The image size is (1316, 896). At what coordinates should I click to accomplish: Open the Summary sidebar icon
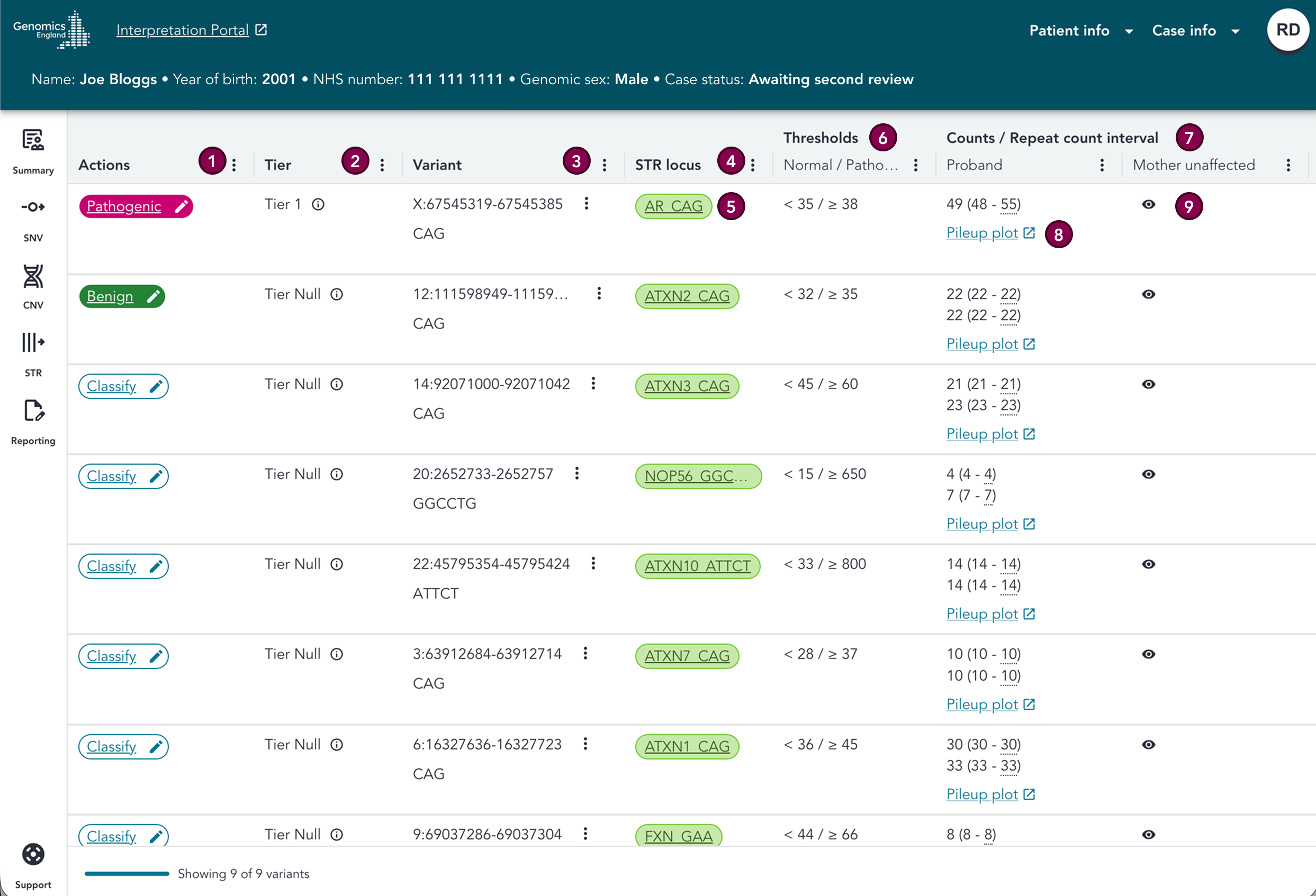tap(33, 140)
